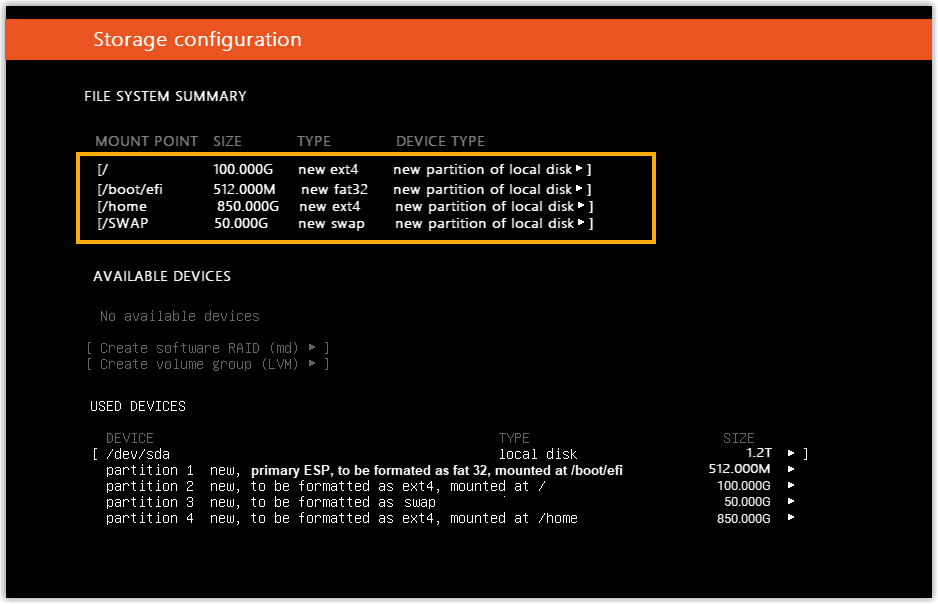Expand arrow for the /boot/efi mount row
The width and height of the screenshot is (938, 604).
click(x=579, y=189)
